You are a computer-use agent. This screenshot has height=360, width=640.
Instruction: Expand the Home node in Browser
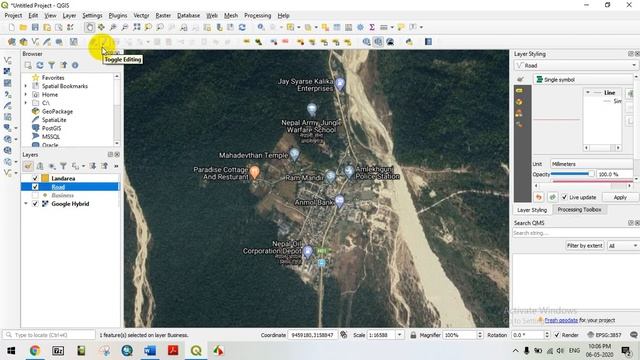point(26,95)
